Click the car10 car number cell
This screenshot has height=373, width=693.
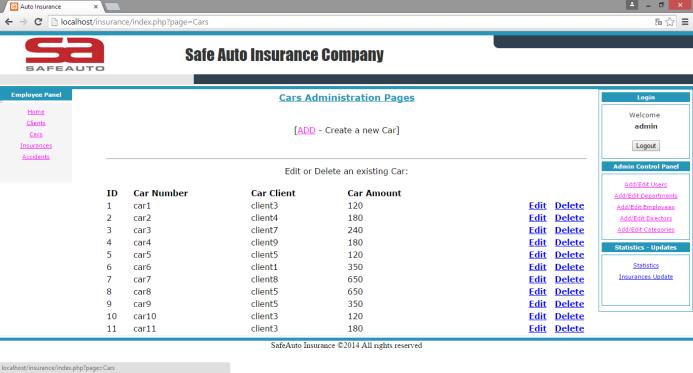click(145, 316)
